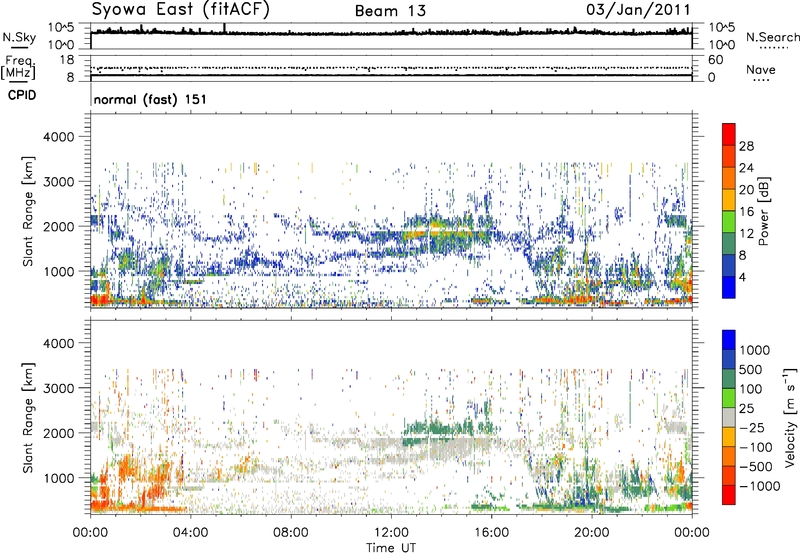Click the '60' Nave tick label

[715, 60]
